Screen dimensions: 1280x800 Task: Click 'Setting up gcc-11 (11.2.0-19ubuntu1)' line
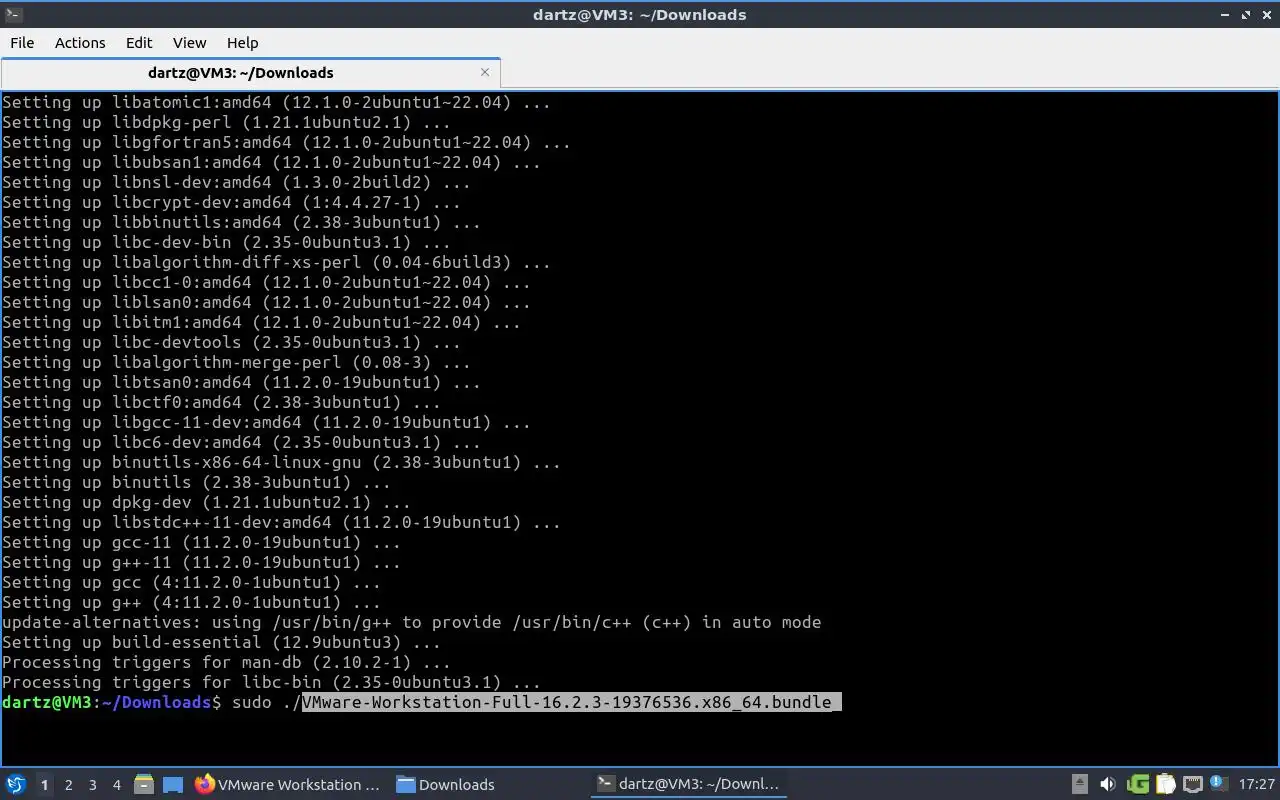(x=201, y=542)
